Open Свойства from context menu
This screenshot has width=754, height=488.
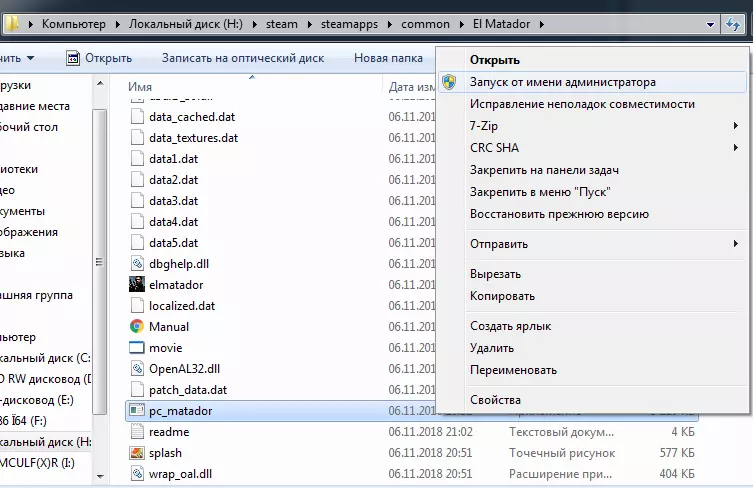(x=592, y=400)
